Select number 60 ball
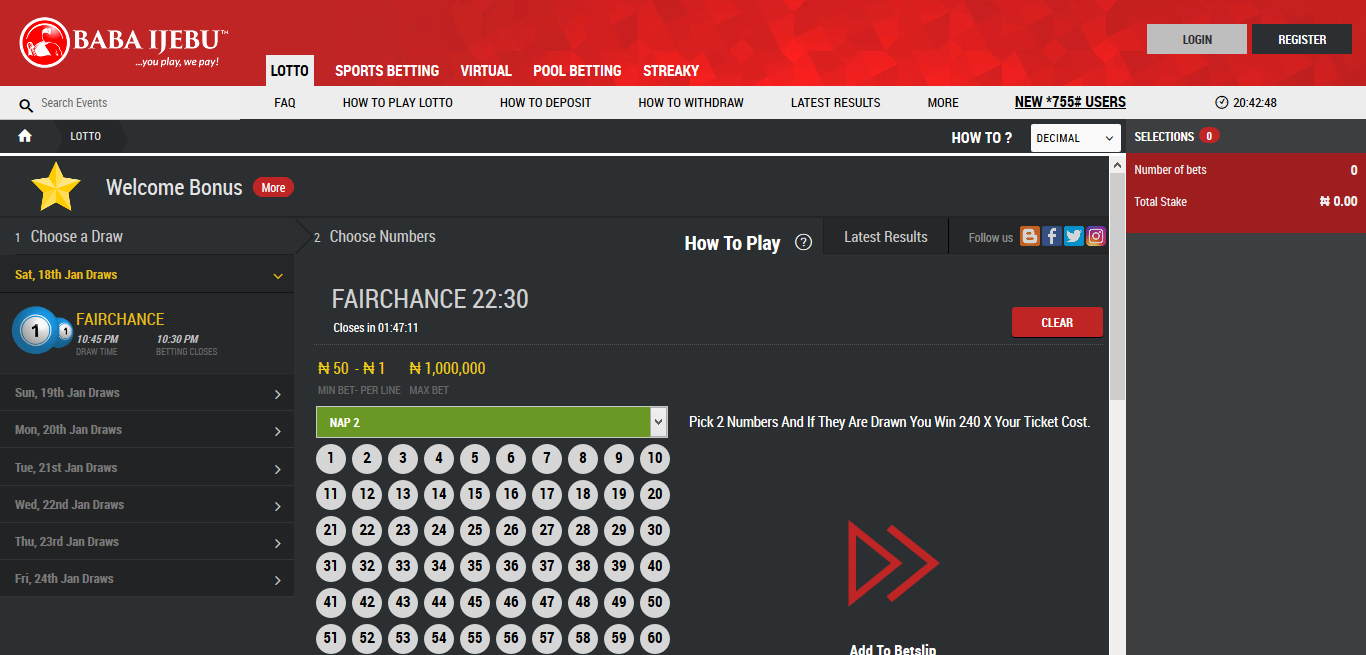1366x655 pixels. click(x=655, y=638)
